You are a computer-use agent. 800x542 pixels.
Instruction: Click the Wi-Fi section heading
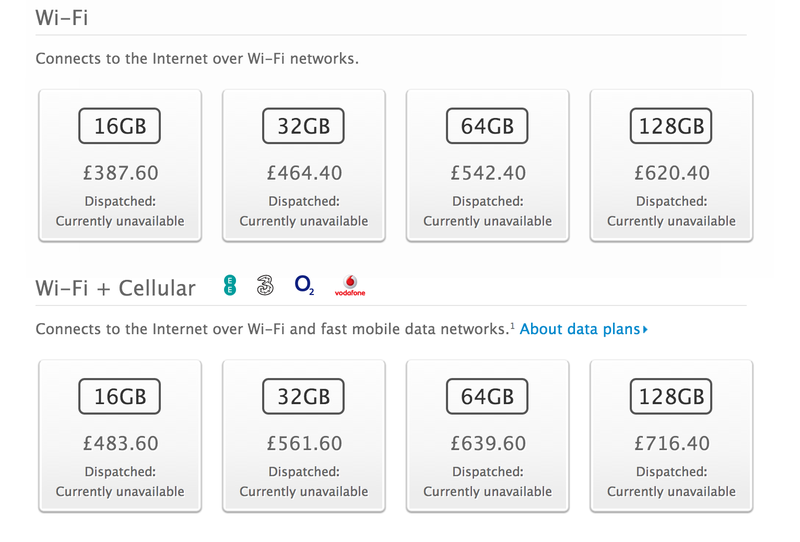tap(62, 18)
